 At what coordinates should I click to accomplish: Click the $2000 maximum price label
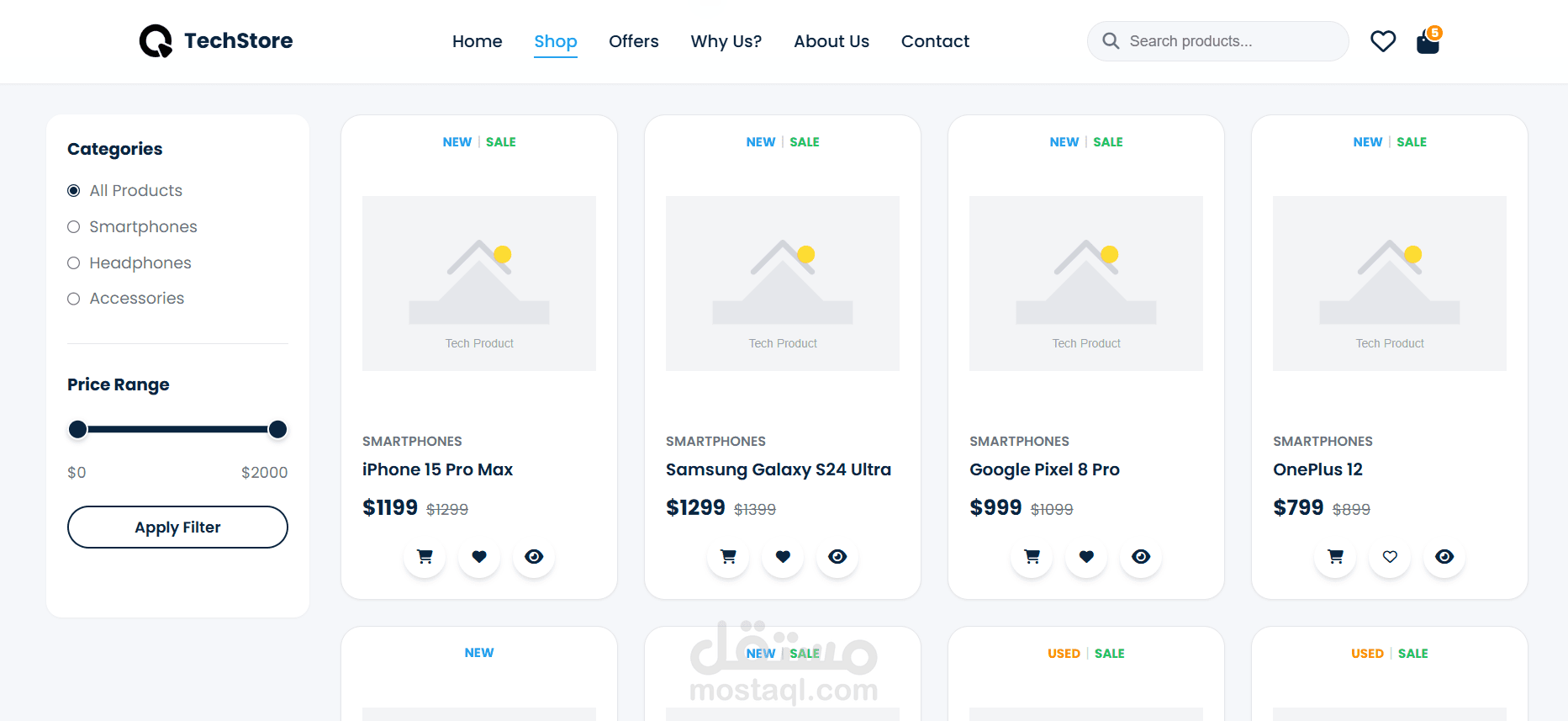264,473
